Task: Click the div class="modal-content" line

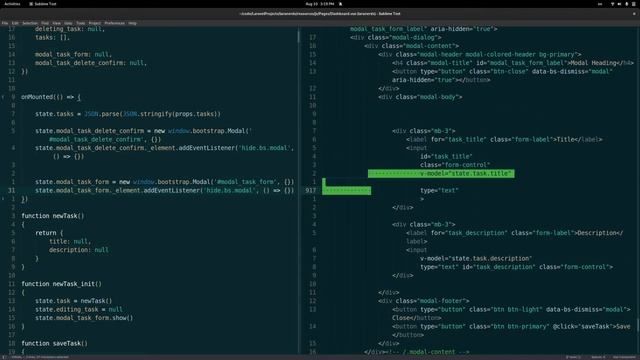Action: 411,46
